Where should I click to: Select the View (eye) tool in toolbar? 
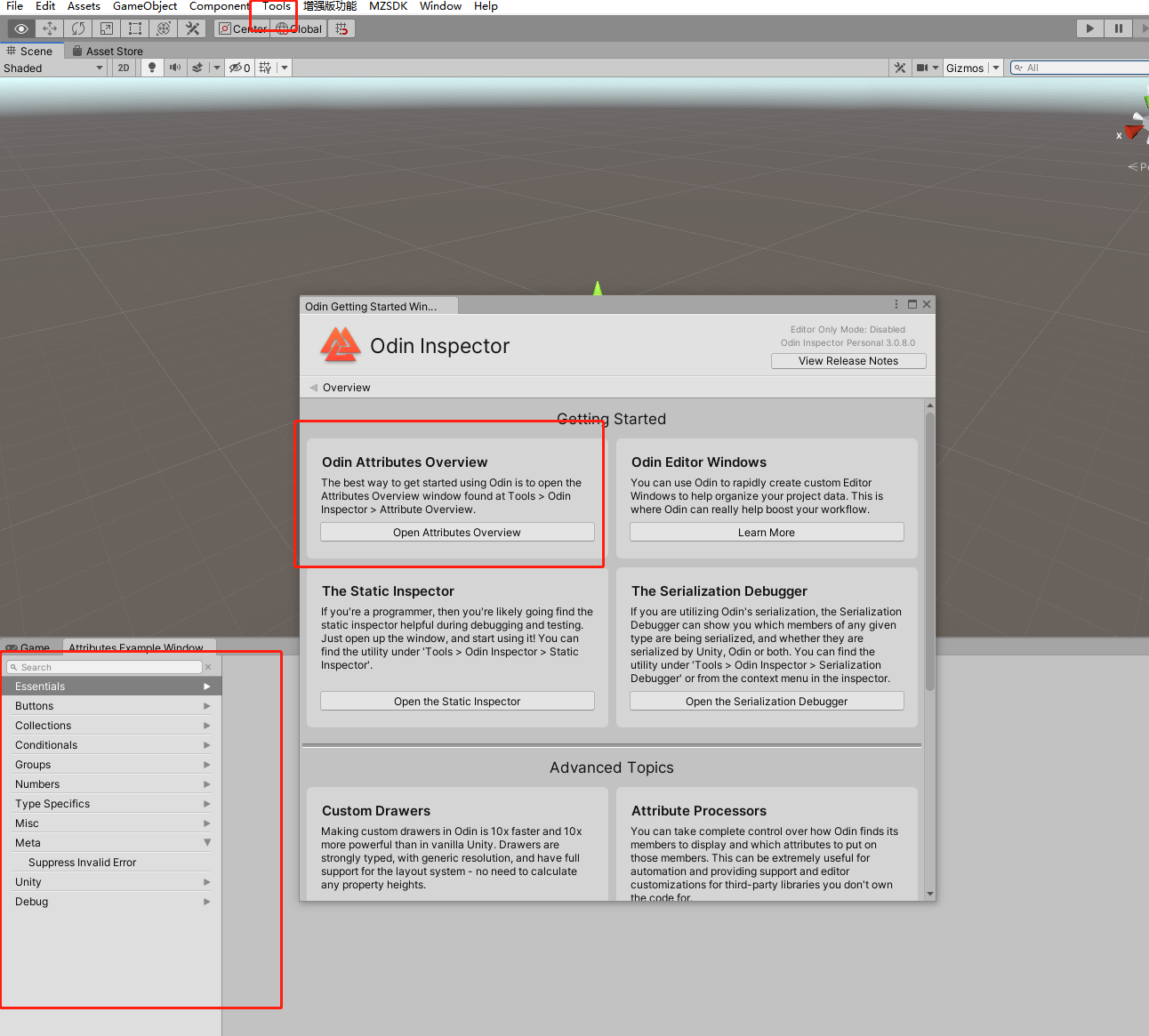[x=21, y=28]
